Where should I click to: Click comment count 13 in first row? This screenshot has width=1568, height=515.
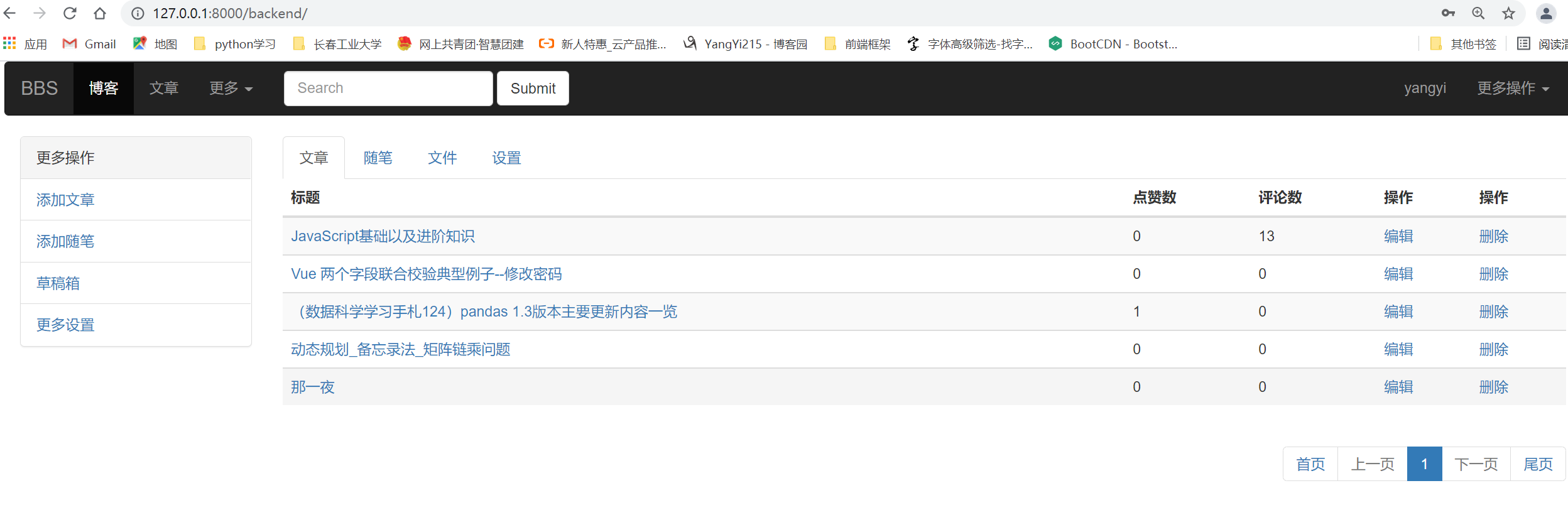1266,236
